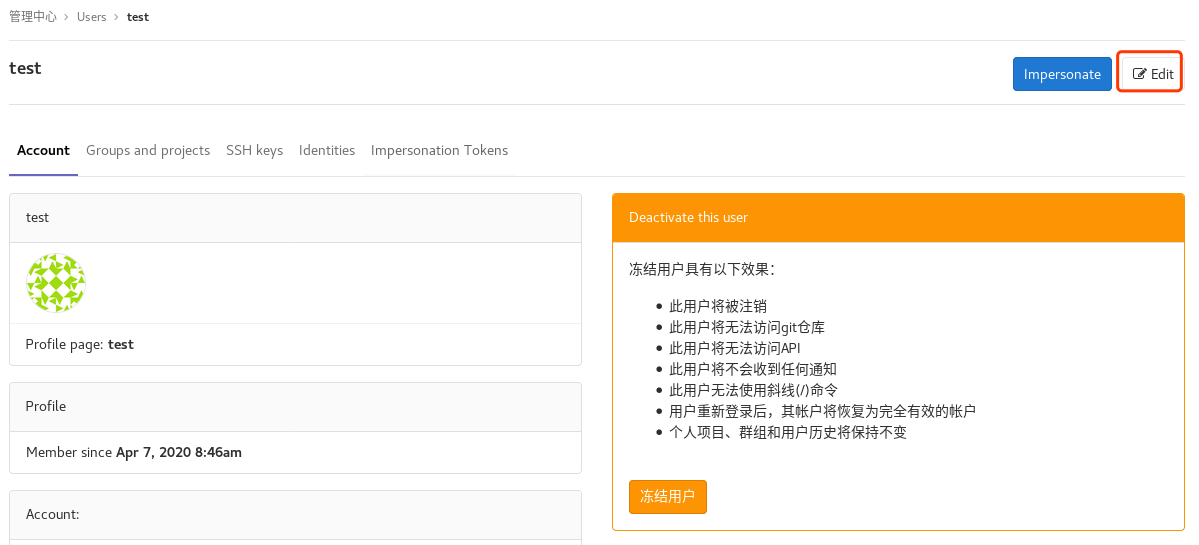
Task: Click the Account: panel header
Action: point(52,514)
